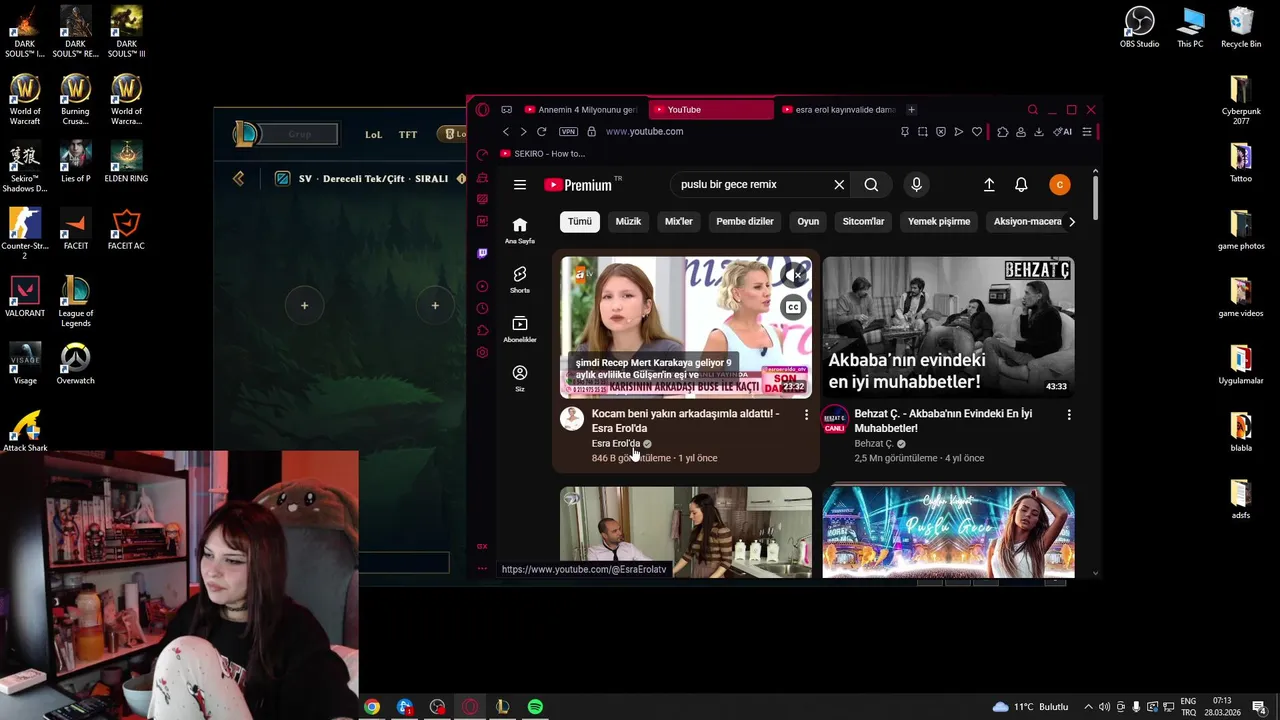This screenshot has height=720, width=1280.
Task: Open more options in Opera sidebar bottom
Action: point(482,569)
